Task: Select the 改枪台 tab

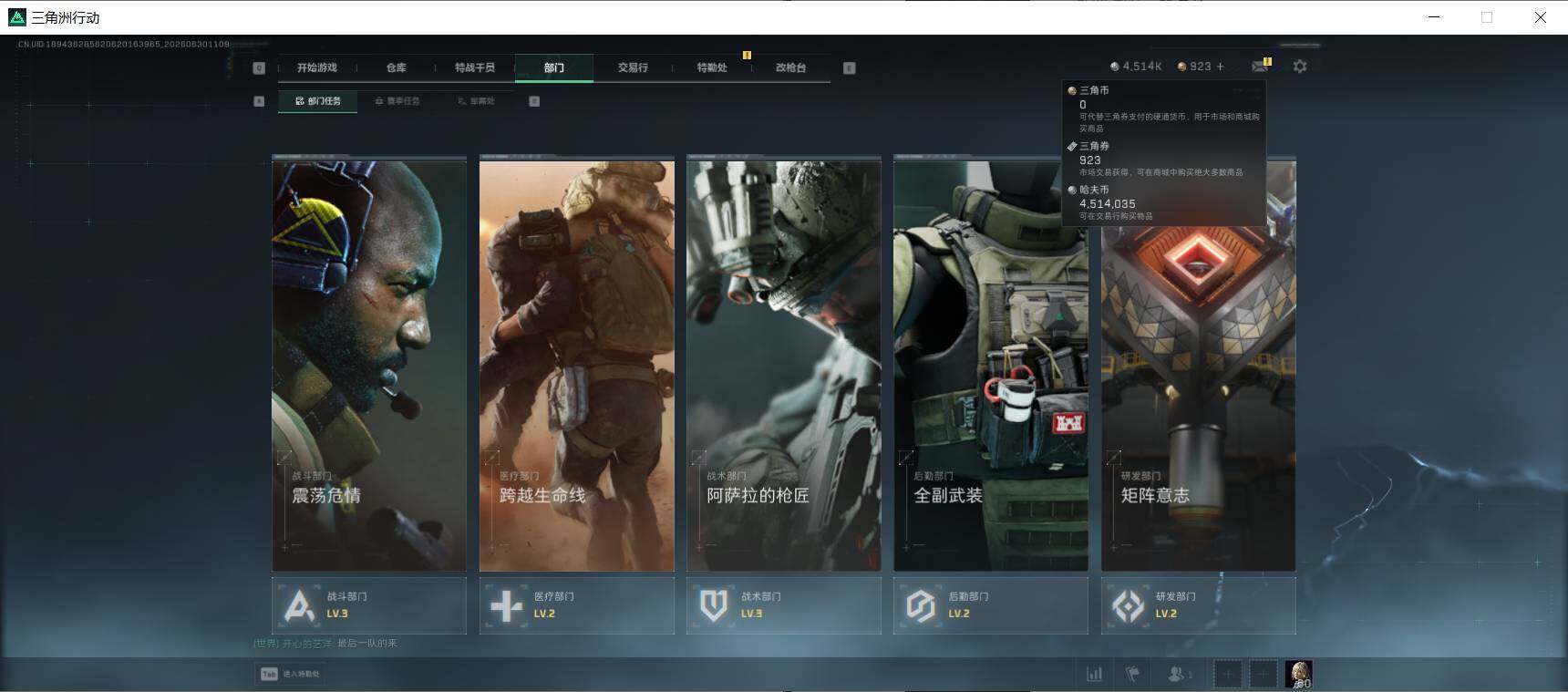Action: click(790, 67)
